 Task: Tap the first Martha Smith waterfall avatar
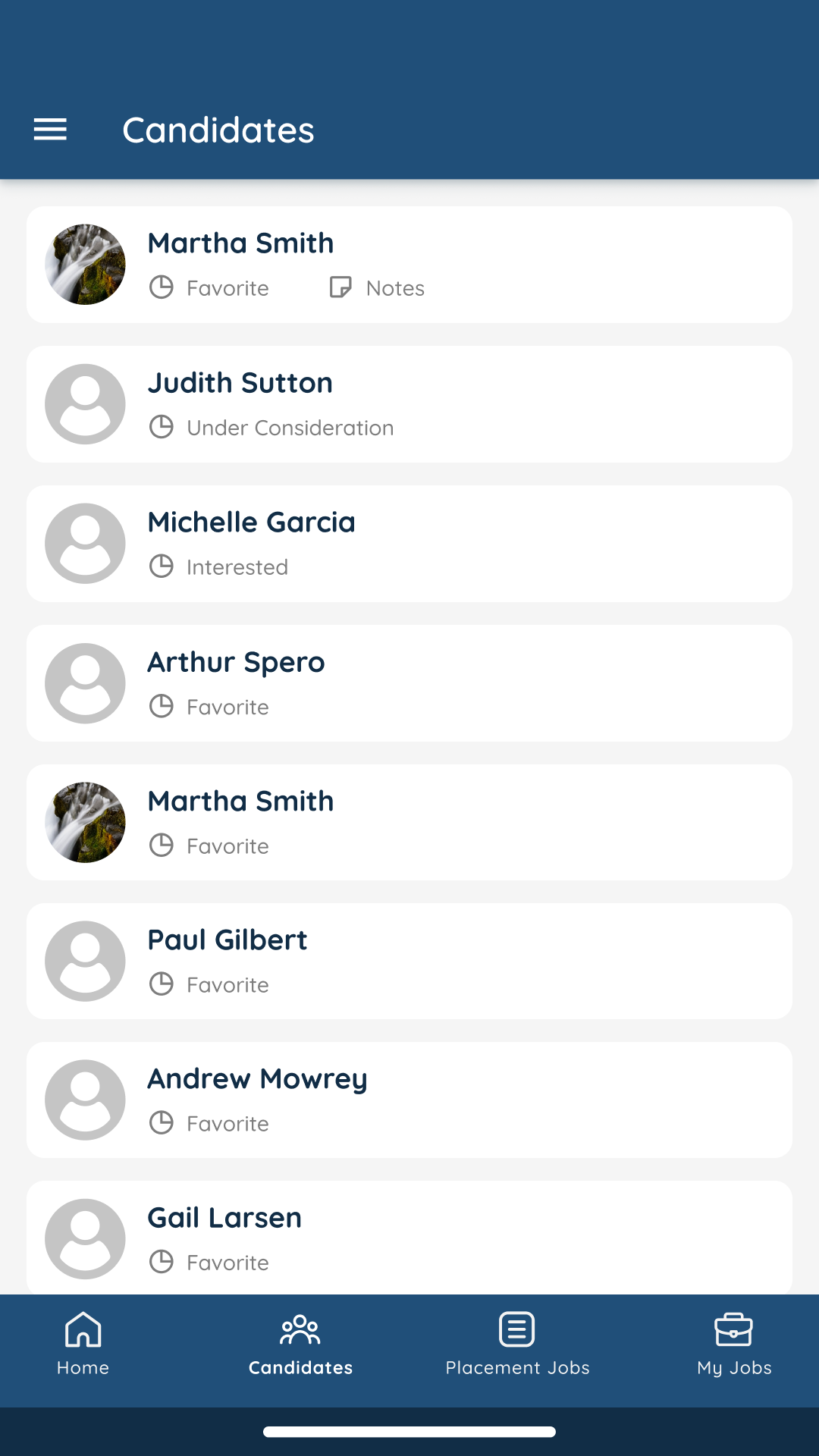tap(85, 265)
